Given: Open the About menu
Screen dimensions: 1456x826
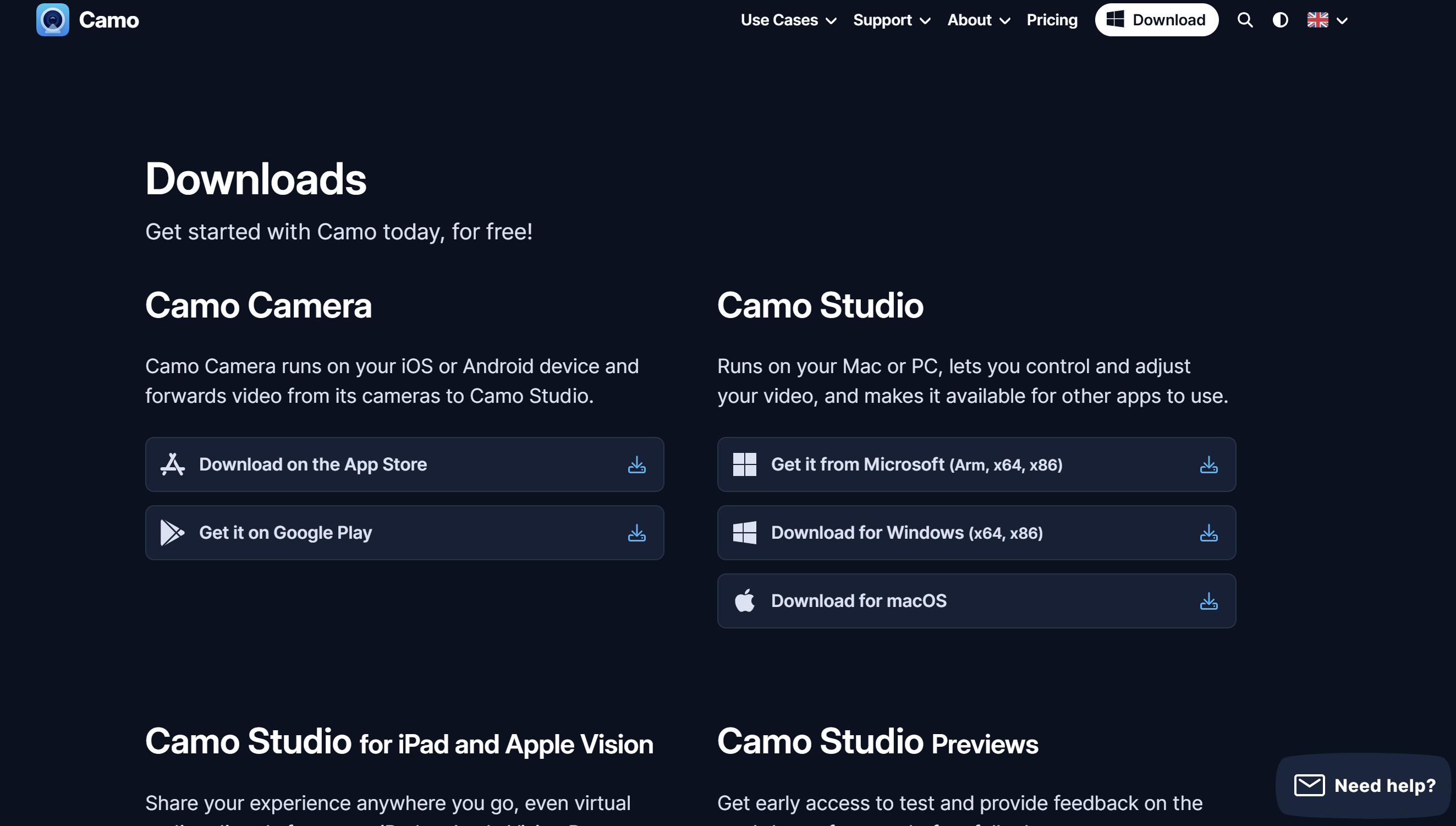Looking at the screenshot, I should pos(978,20).
